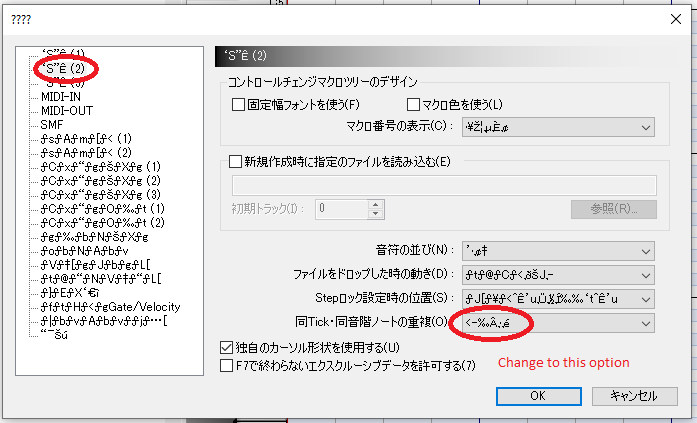Tick 新規作成時に指定のファイルを読み込む(E) checkbox
Image resolution: width=697 pixels, height=423 pixels.
pyautogui.click(x=235, y=161)
